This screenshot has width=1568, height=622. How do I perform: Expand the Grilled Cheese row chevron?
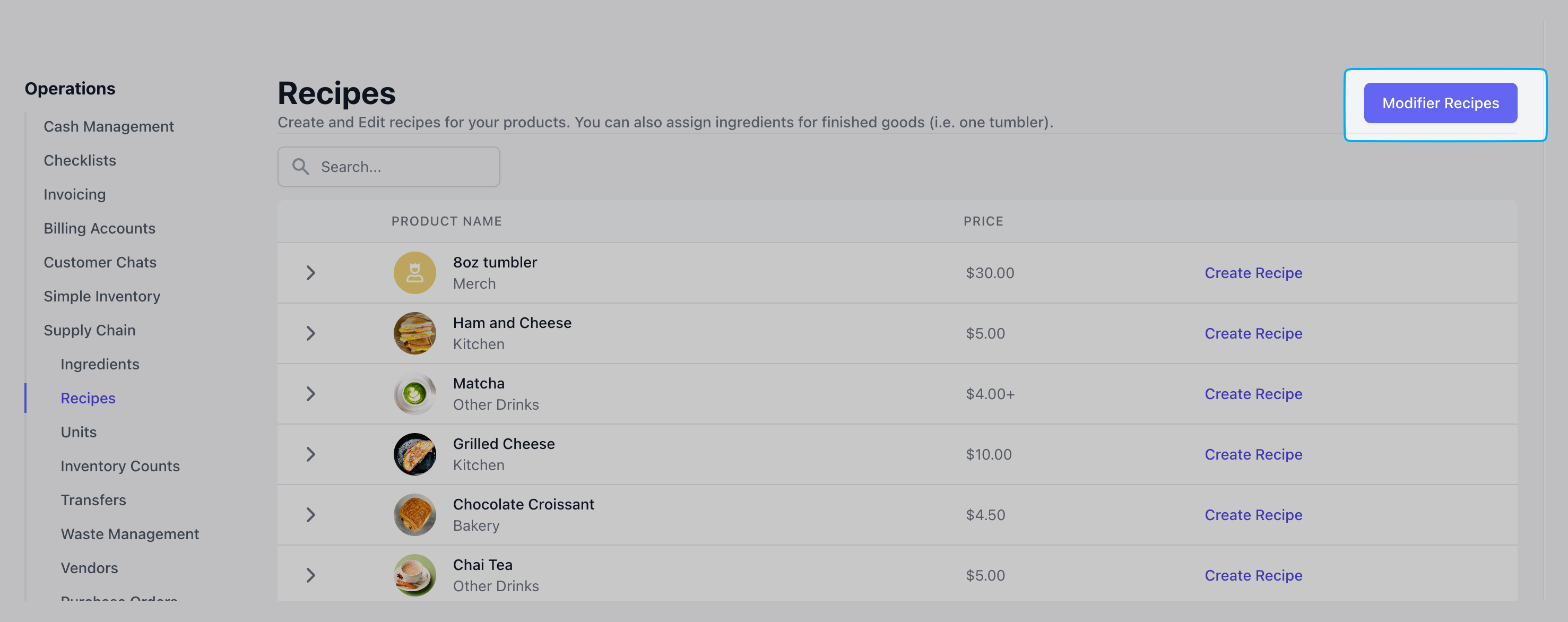pyautogui.click(x=310, y=454)
